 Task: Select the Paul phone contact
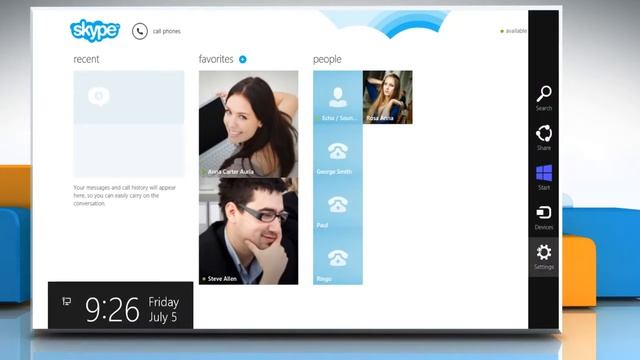tap(338, 204)
